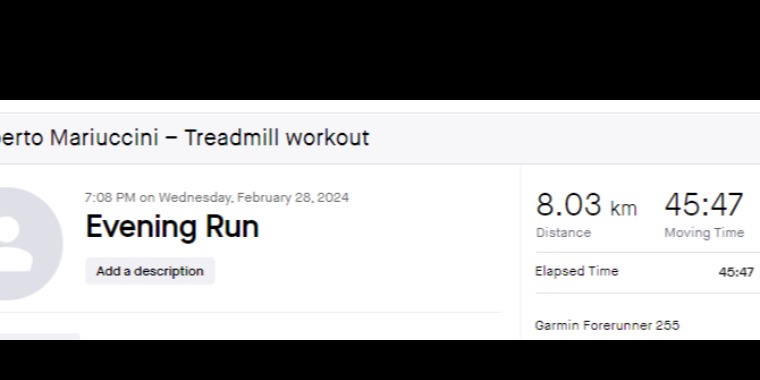Click the Add a description button

150,271
